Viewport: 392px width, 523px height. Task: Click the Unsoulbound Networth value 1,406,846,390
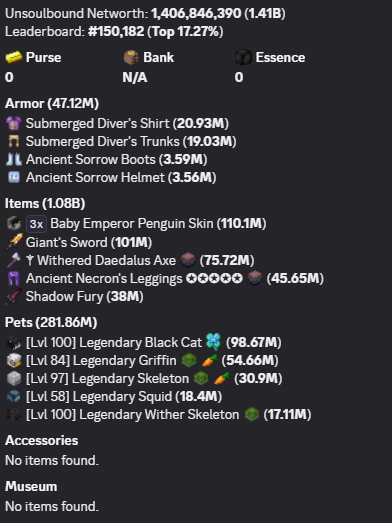196,14
